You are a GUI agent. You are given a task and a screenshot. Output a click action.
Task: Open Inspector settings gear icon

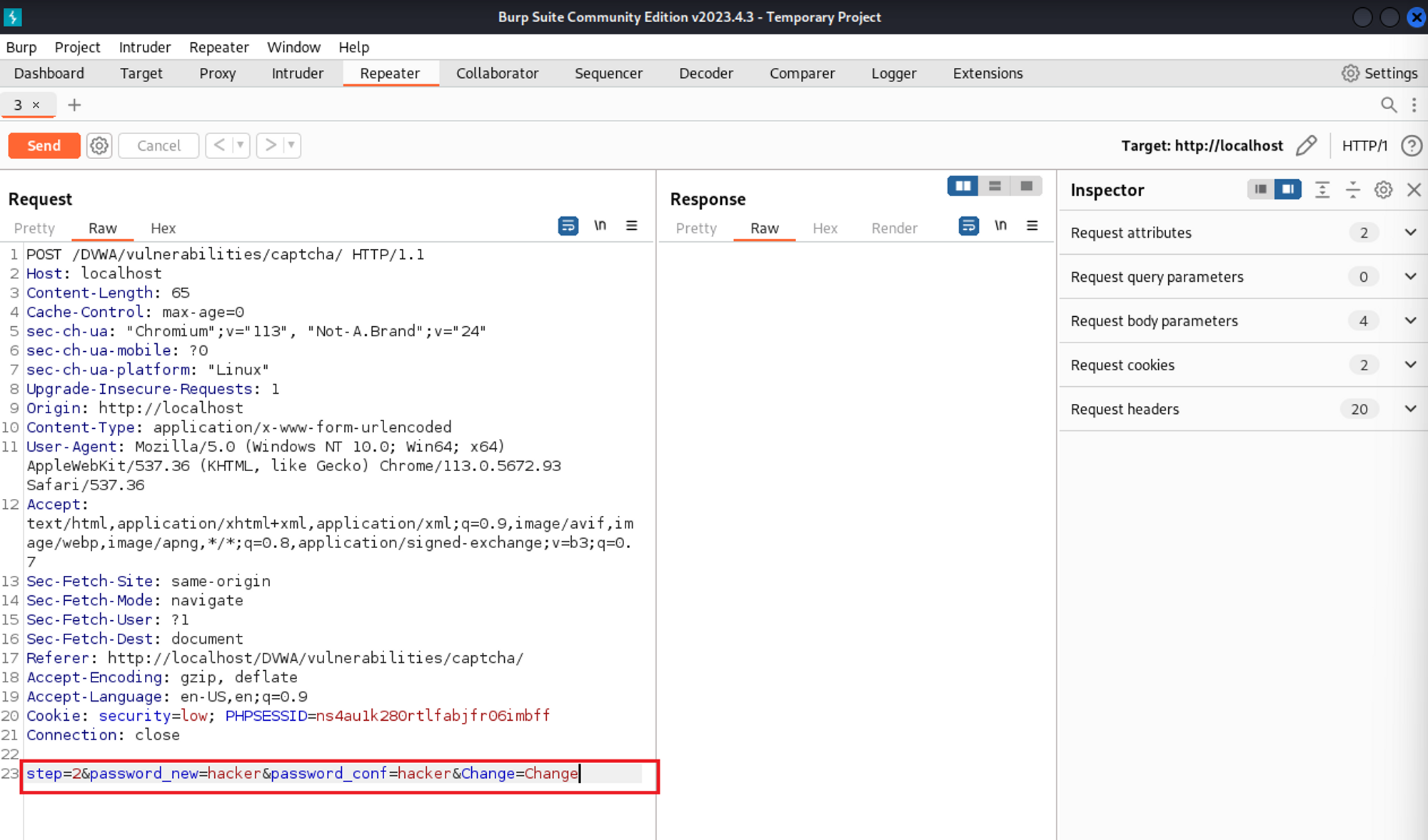click(1383, 190)
